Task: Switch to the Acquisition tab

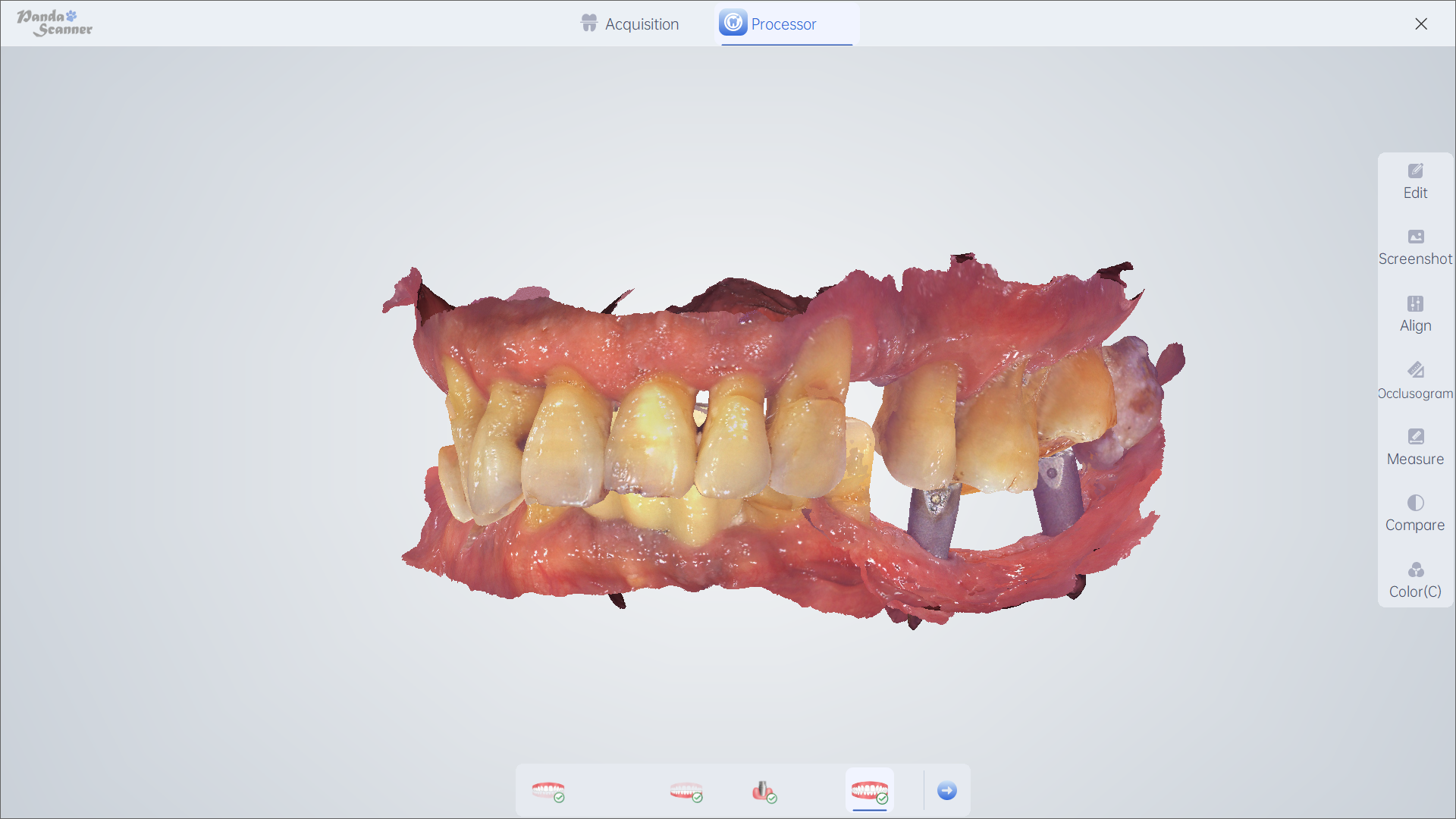Action: point(630,24)
